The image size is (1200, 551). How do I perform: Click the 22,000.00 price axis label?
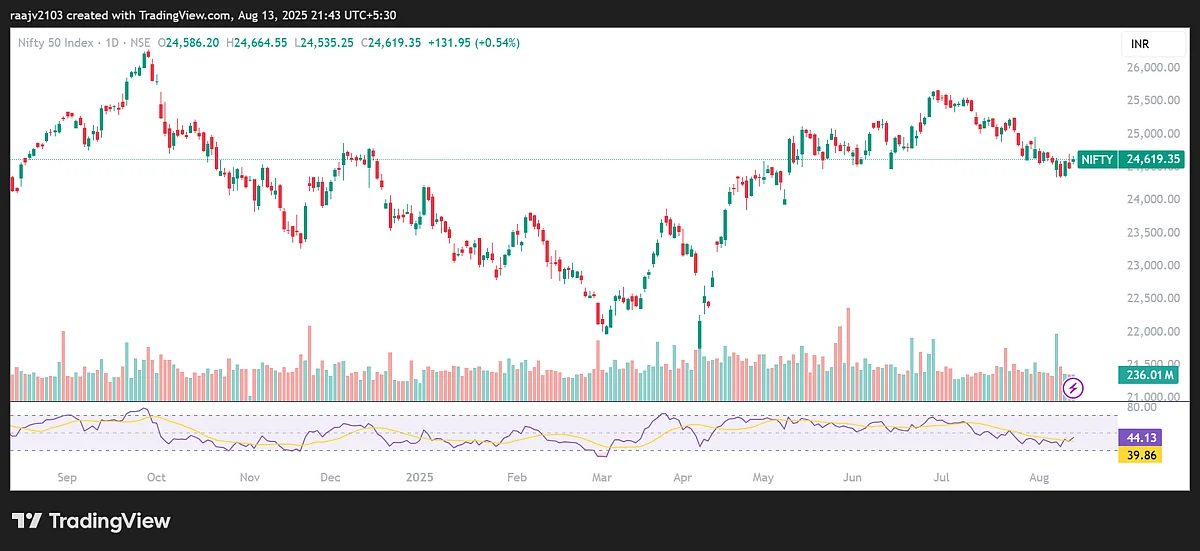coord(1153,332)
